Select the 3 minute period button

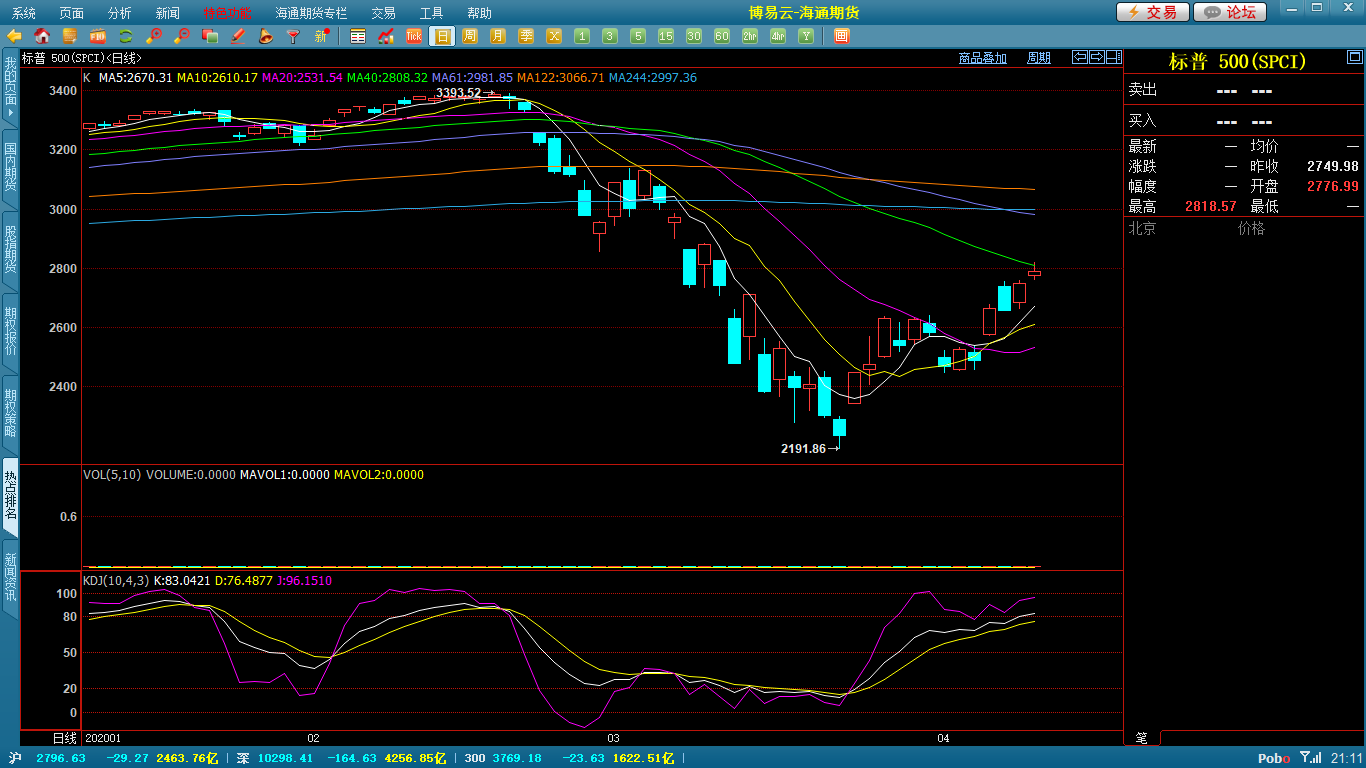pos(610,36)
